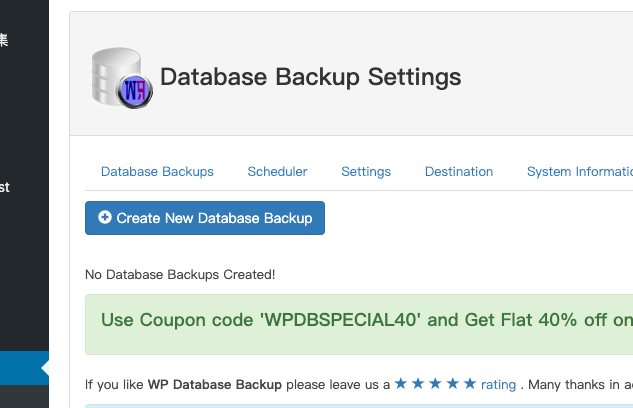Viewport: 633px width, 408px height.
Task: Go to the Settings tab
Action: [366, 171]
